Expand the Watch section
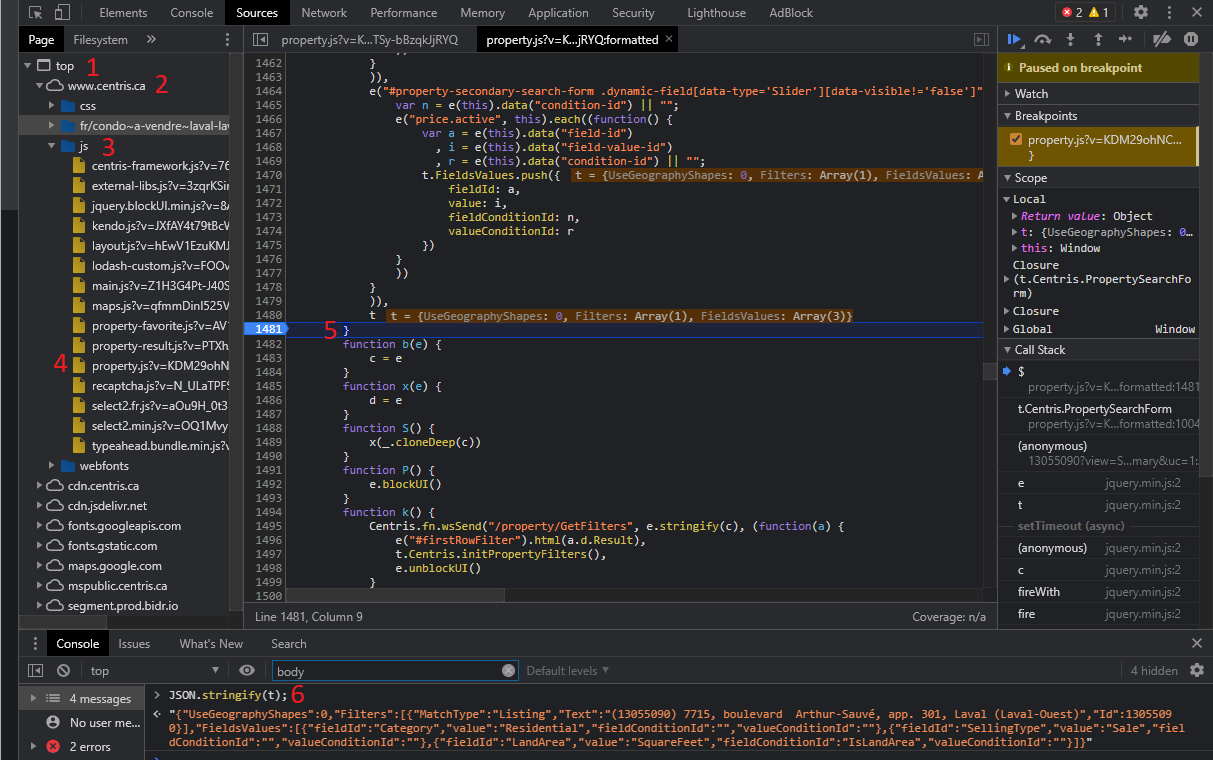Viewport: 1213px width, 760px height. [1030, 93]
